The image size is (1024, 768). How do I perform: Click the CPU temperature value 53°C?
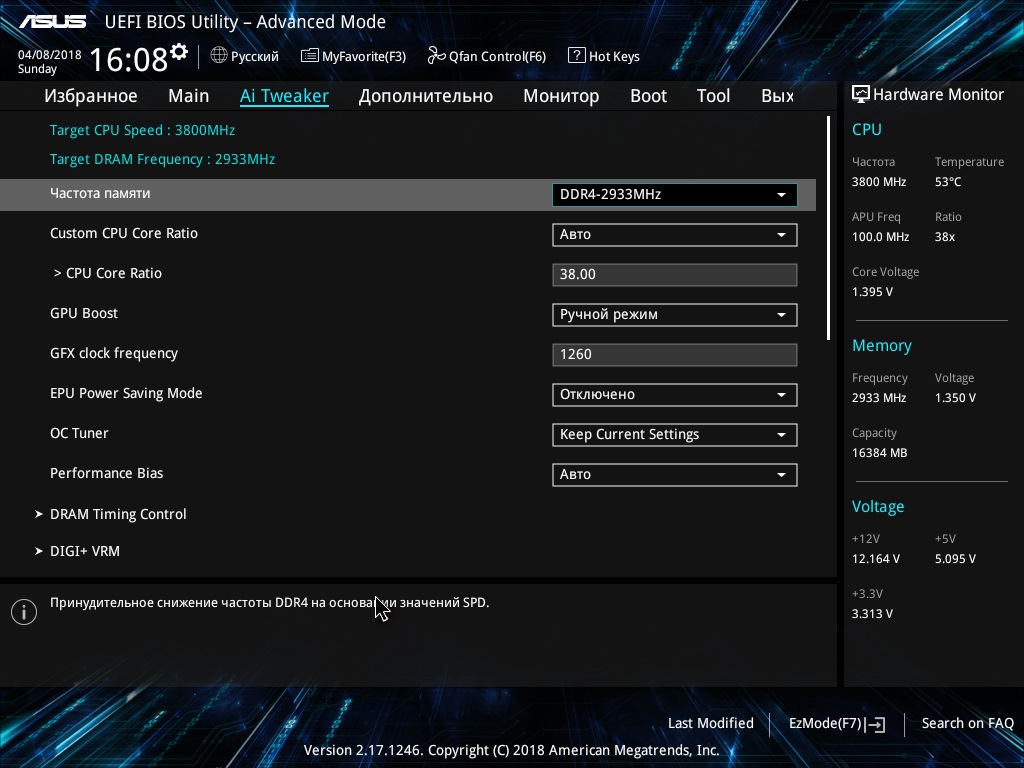coord(948,182)
